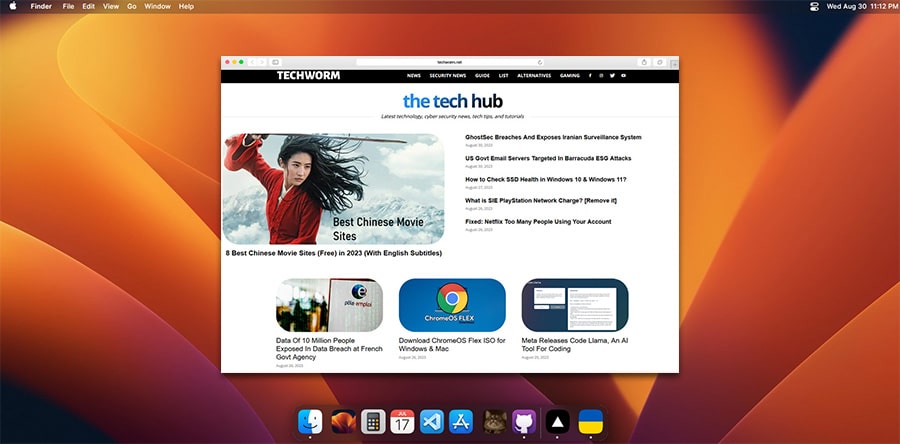This screenshot has width=900, height=444.
Task: Open How to Check SSD Health article
Action: pos(546,180)
